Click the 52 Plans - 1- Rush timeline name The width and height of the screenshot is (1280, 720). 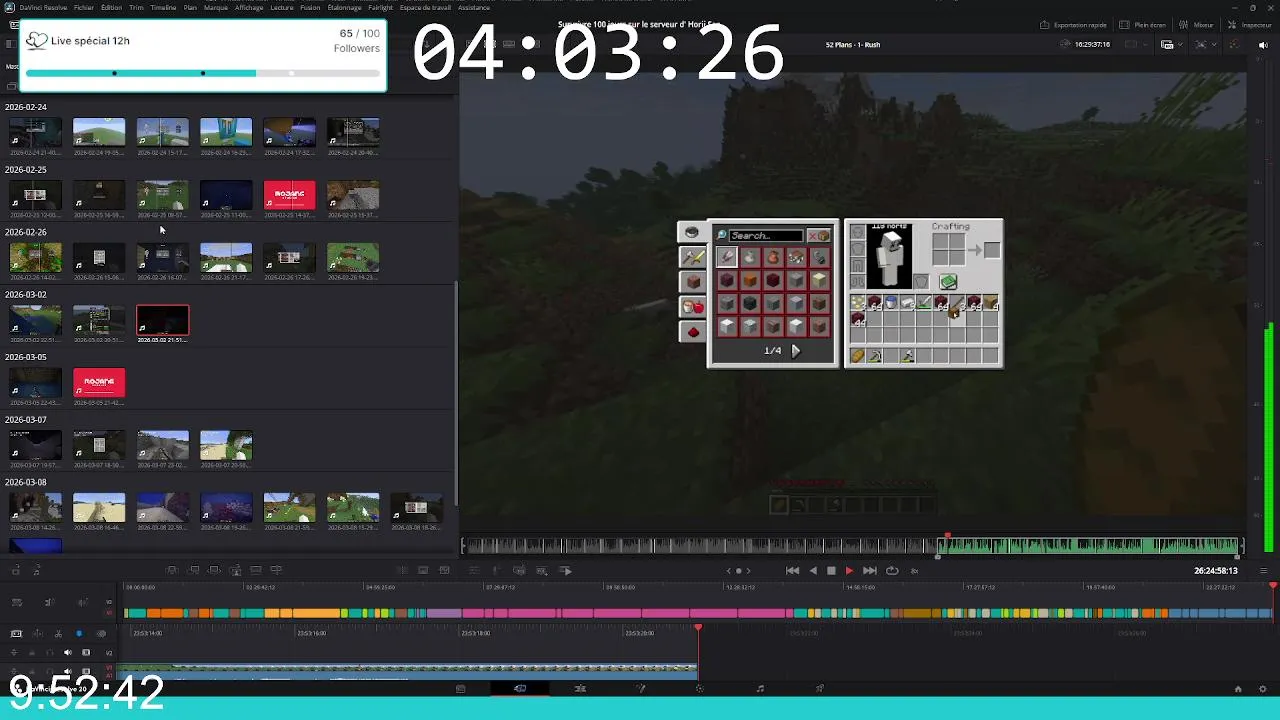852,45
